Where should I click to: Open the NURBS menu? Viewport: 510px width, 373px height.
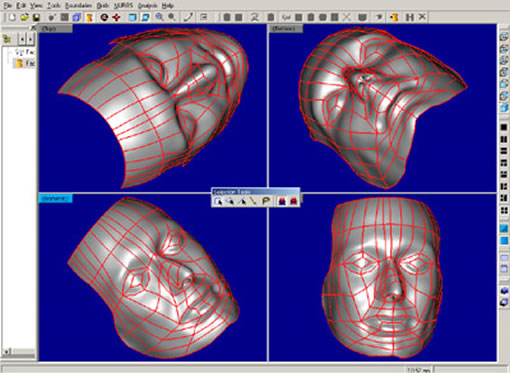click(123, 6)
